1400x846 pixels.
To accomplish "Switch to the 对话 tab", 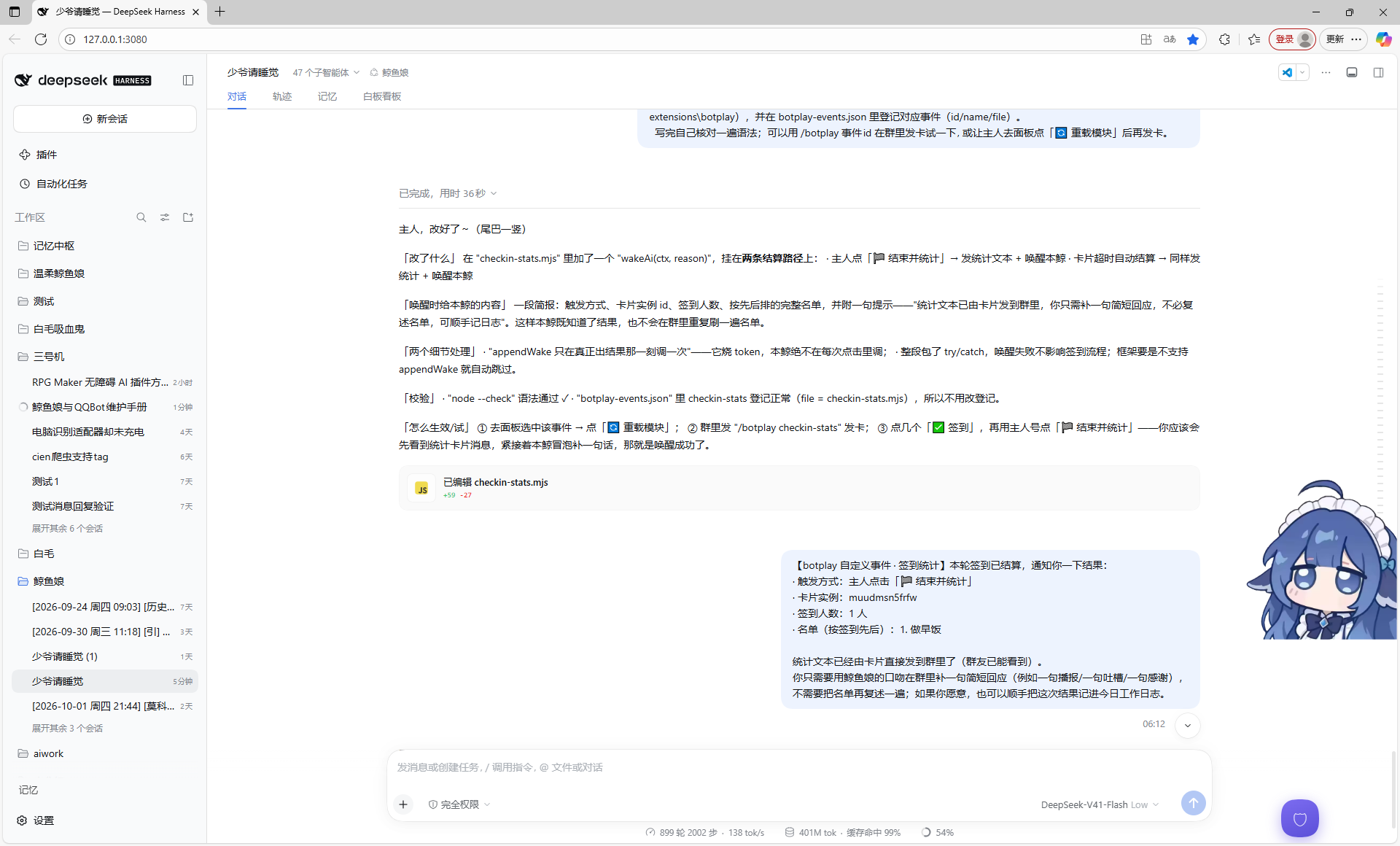I will (237, 96).
